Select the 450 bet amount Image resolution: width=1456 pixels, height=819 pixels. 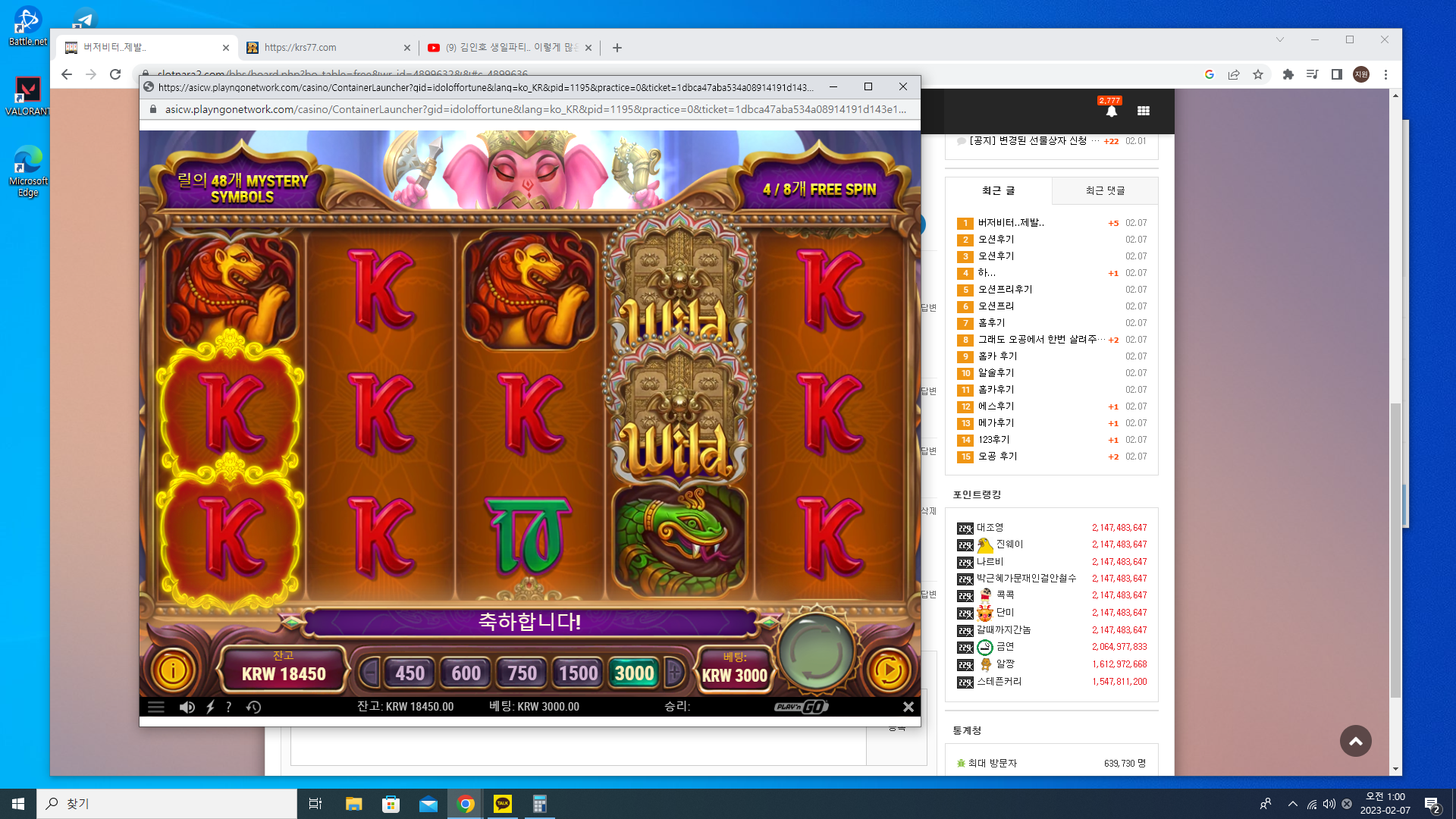(x=409, y=673)
